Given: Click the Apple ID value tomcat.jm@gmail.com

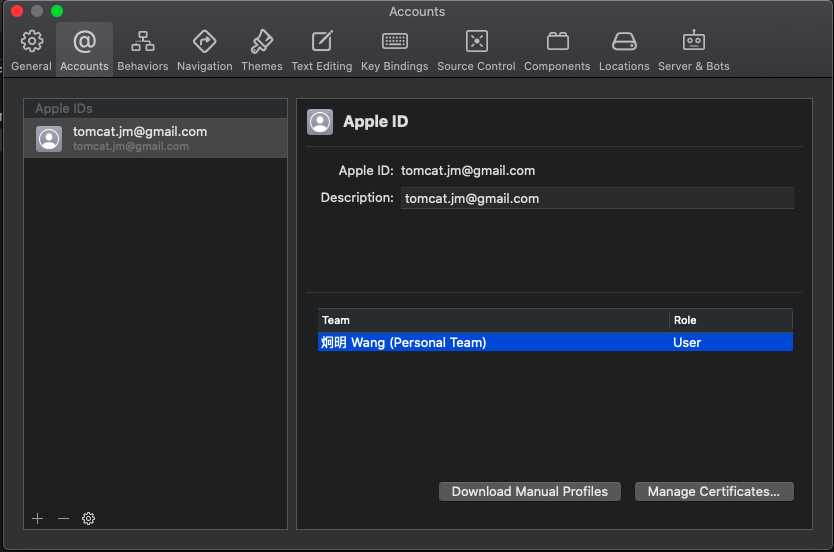Looking at the screenshot, I should [x=468, y=171].
